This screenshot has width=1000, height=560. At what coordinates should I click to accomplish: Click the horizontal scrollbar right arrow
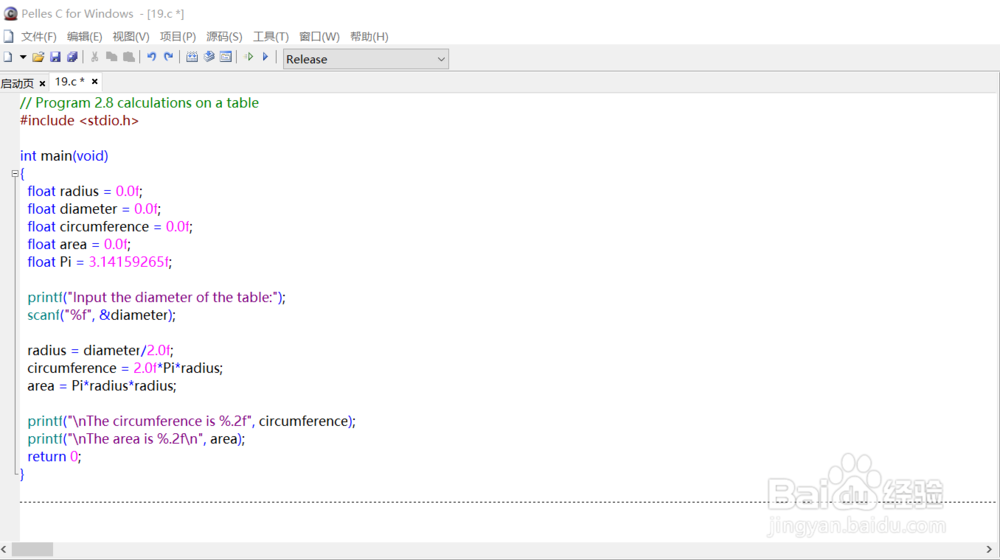(989, 549)
